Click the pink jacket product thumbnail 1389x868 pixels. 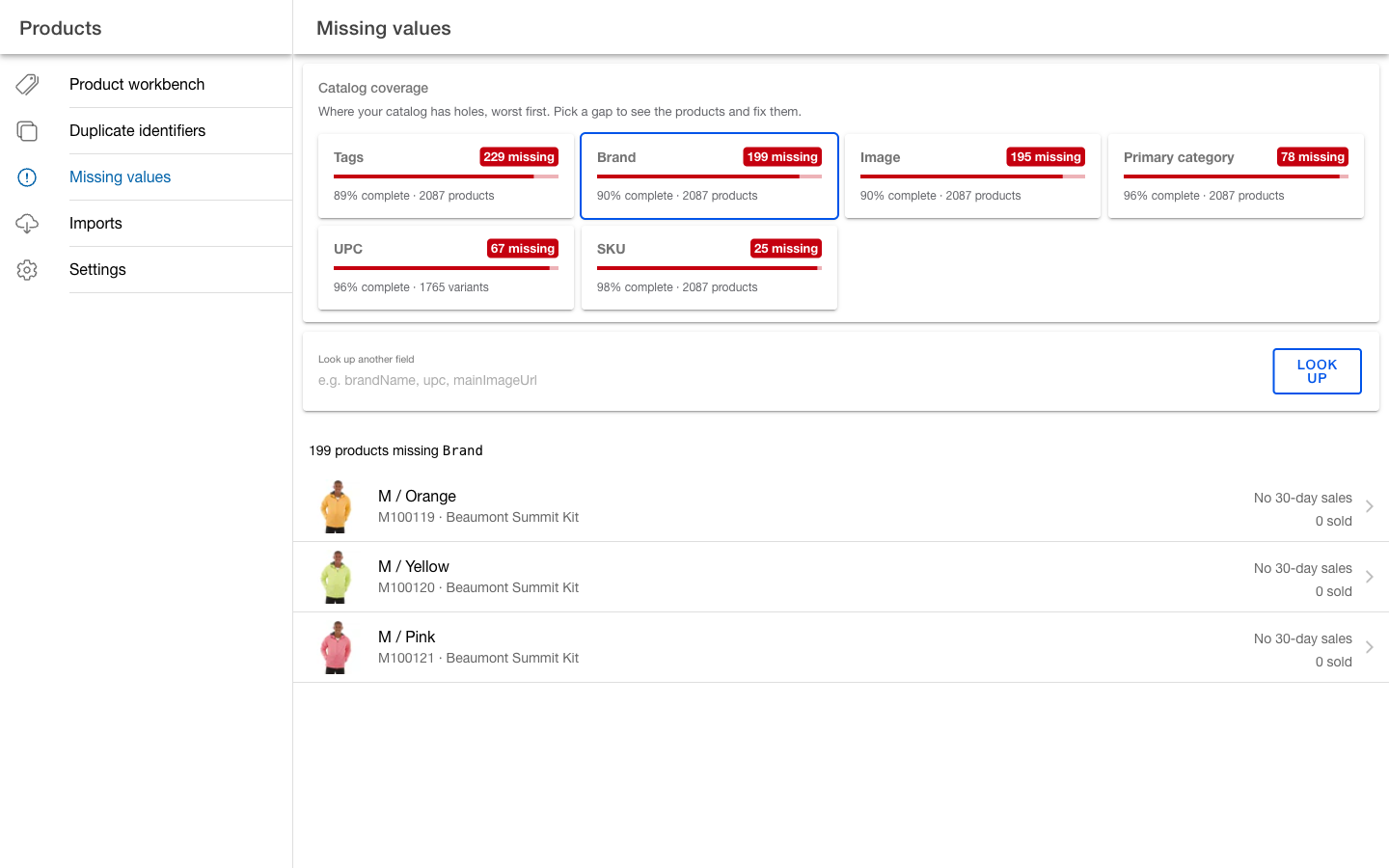point(336,647)
